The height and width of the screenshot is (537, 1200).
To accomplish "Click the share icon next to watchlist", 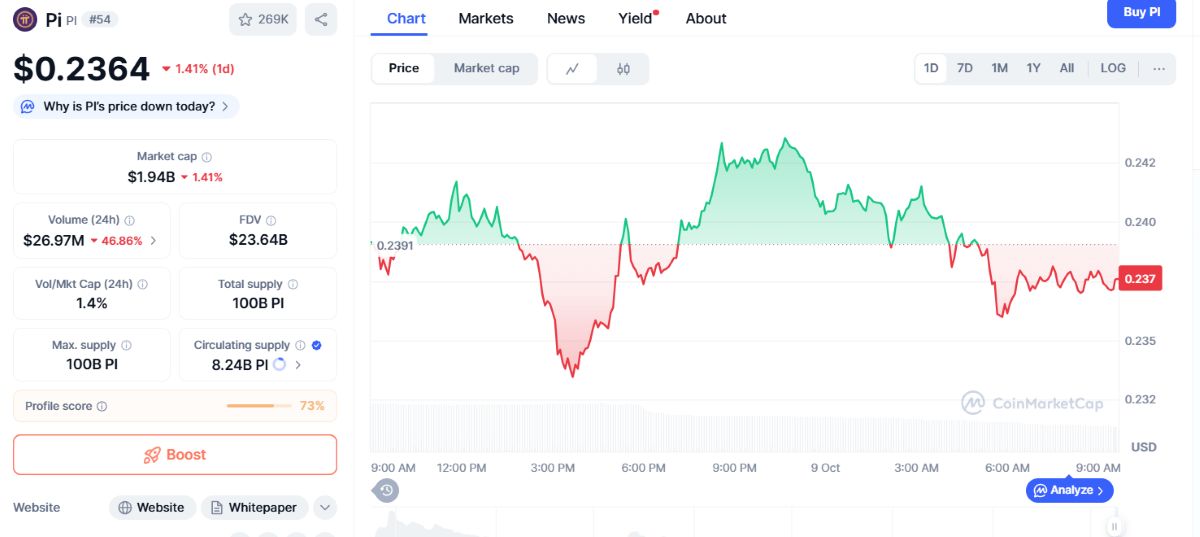I will 321,19.
